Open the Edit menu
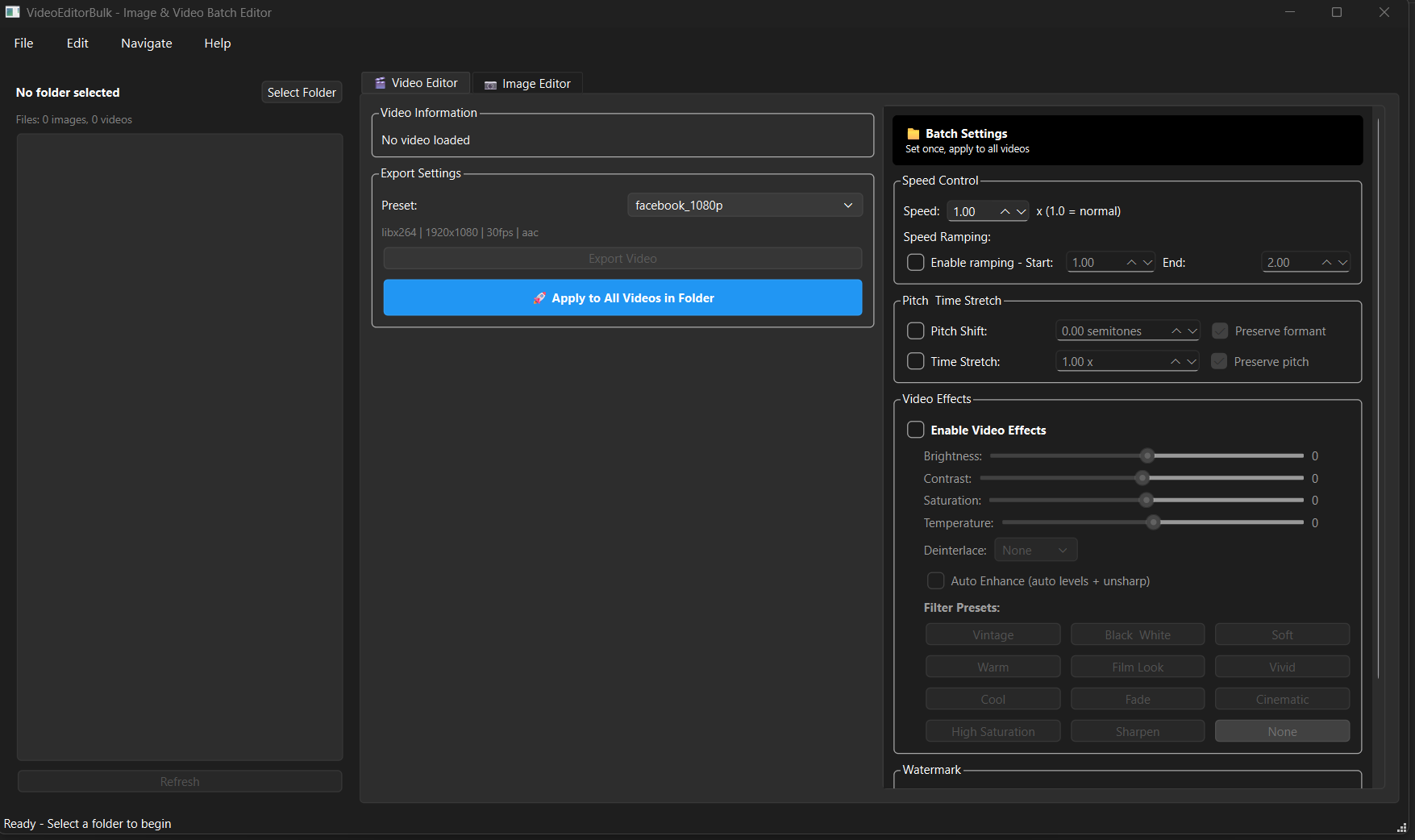This screenshot has height=840, width=1415. [77, 44]
